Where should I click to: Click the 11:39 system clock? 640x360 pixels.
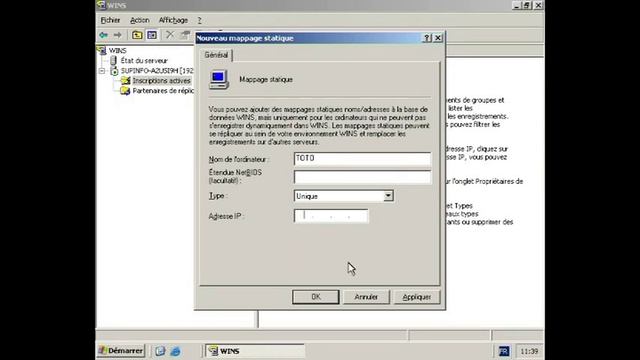(x=529, y=351)
